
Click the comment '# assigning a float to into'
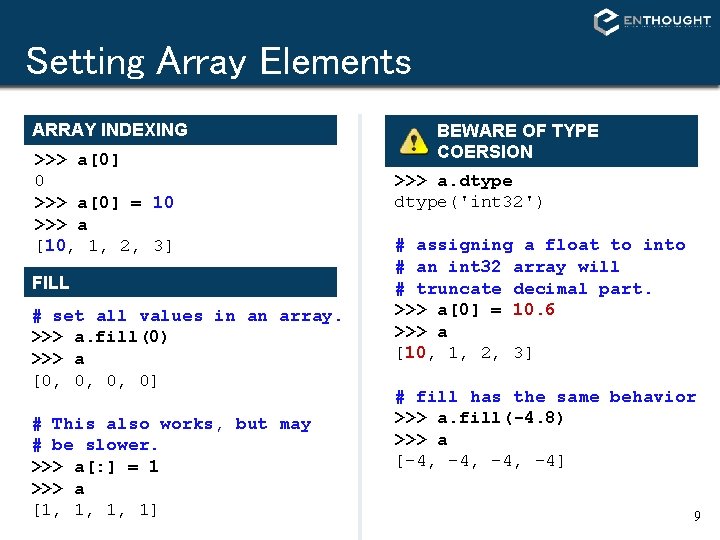pos(540,245)
